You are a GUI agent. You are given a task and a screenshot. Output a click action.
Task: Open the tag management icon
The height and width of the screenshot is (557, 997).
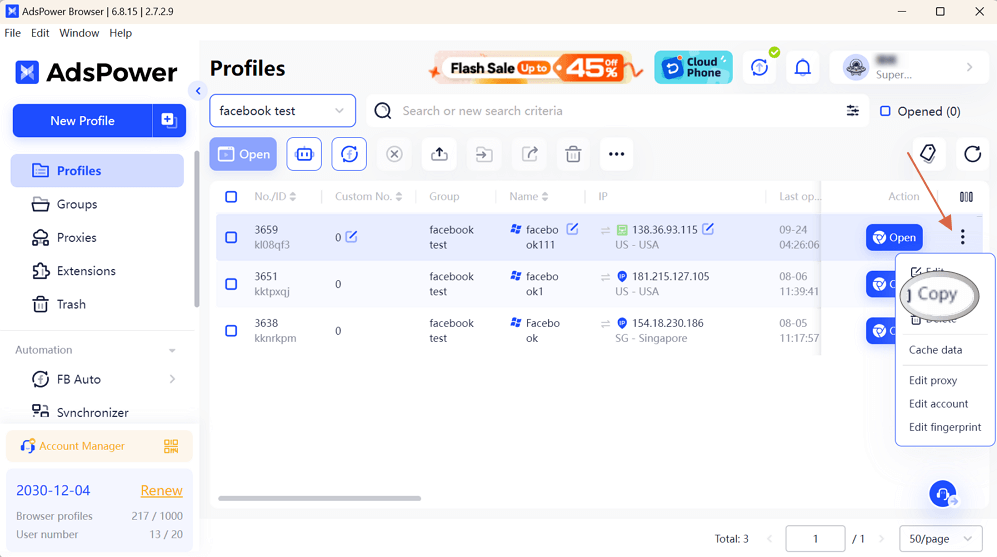point(928,153)
